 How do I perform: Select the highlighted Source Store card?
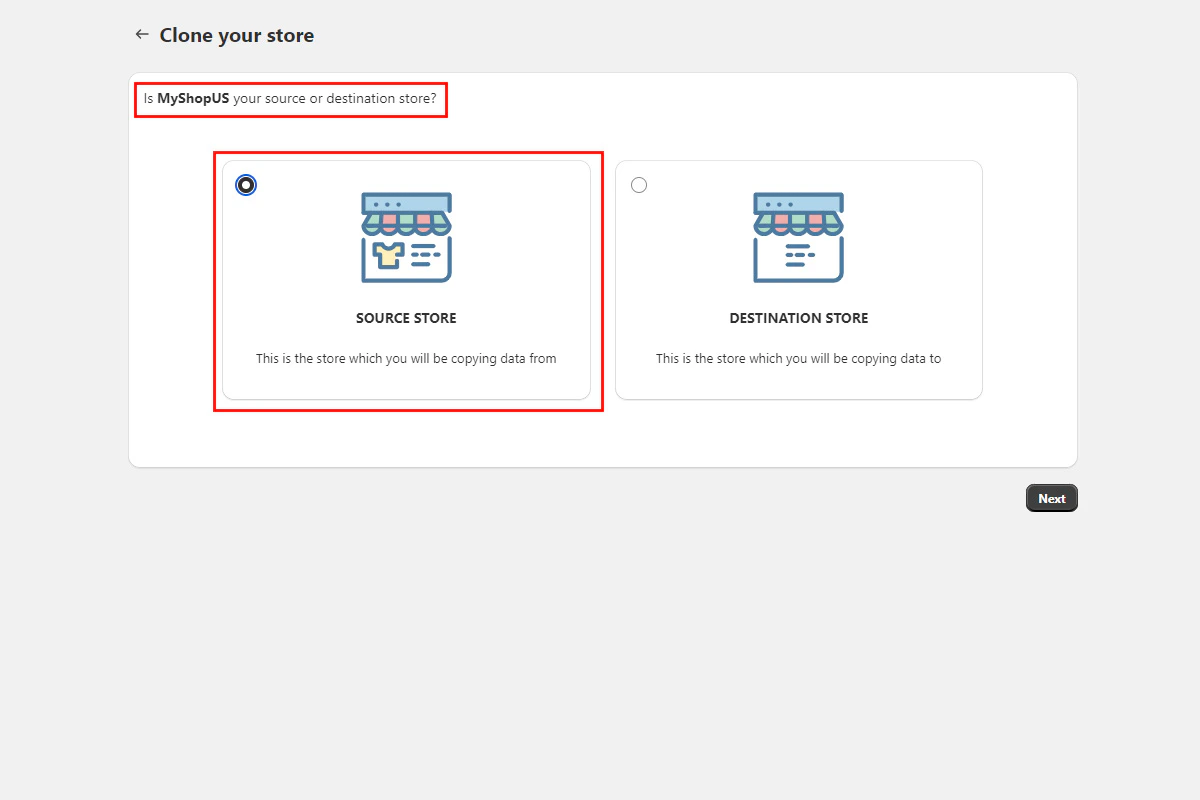406,280
